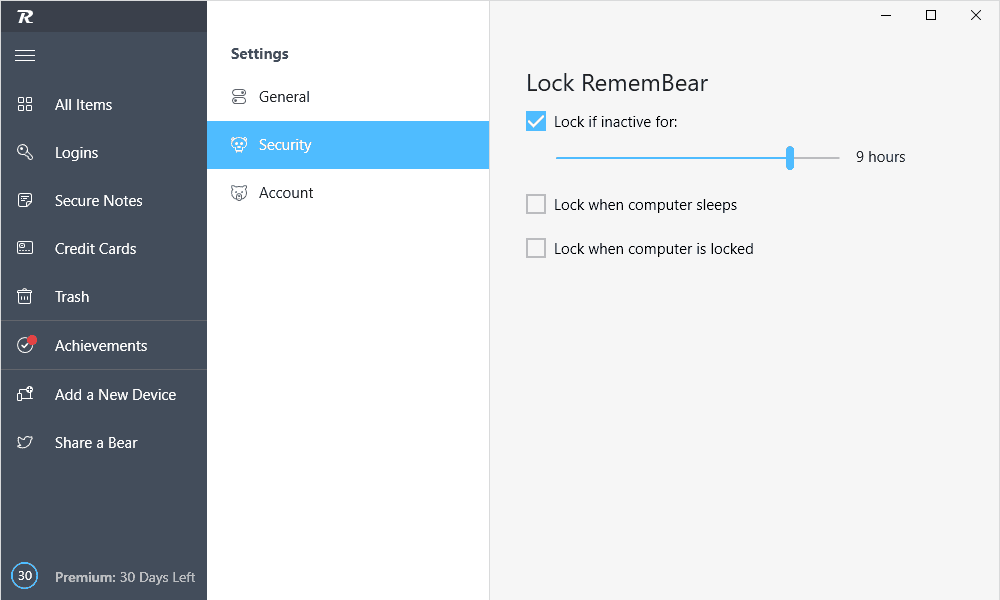Click the Add a New Device icon
The image size is (1000, 600).
25,393
